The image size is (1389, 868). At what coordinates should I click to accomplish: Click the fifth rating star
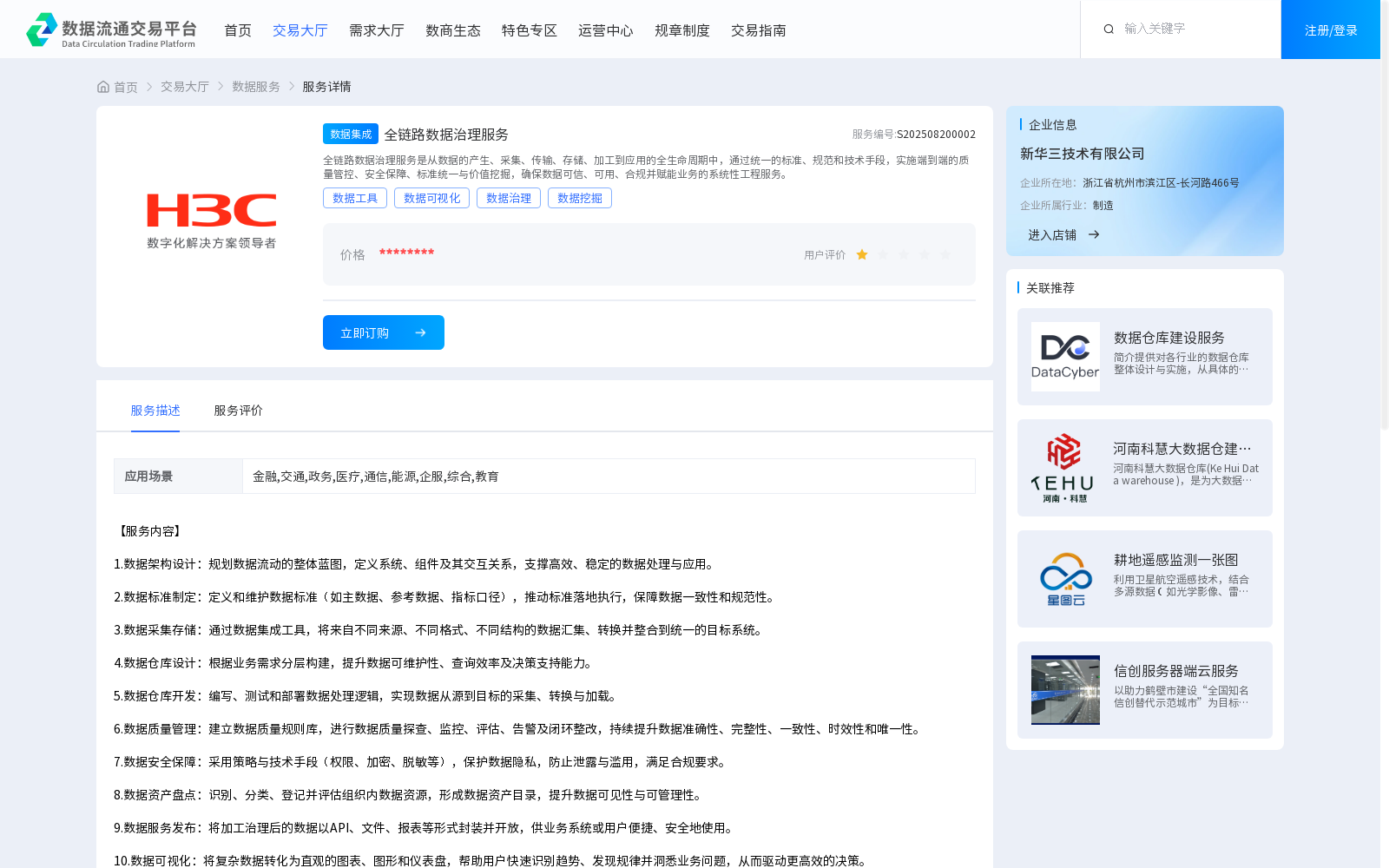[x=945, y=255]
